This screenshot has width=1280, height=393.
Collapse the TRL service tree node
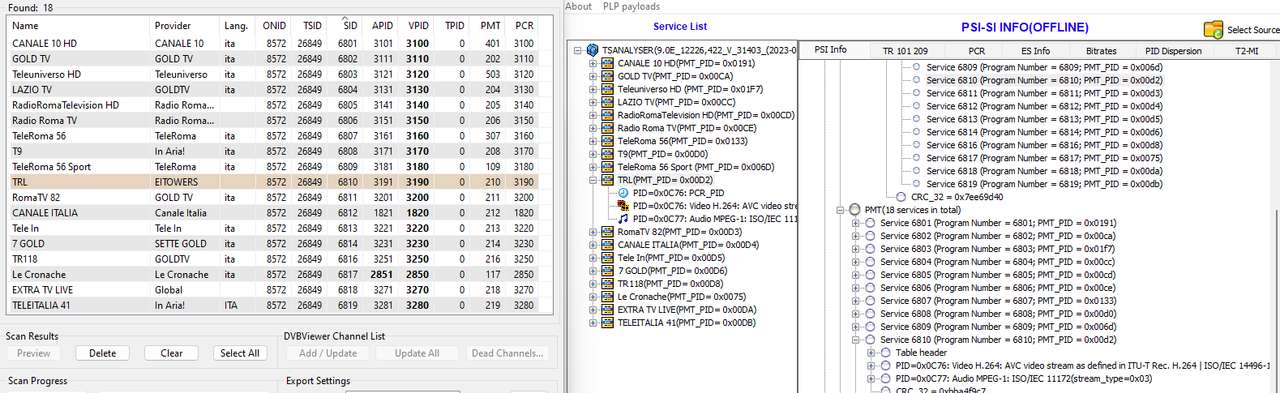coord(593,179)
